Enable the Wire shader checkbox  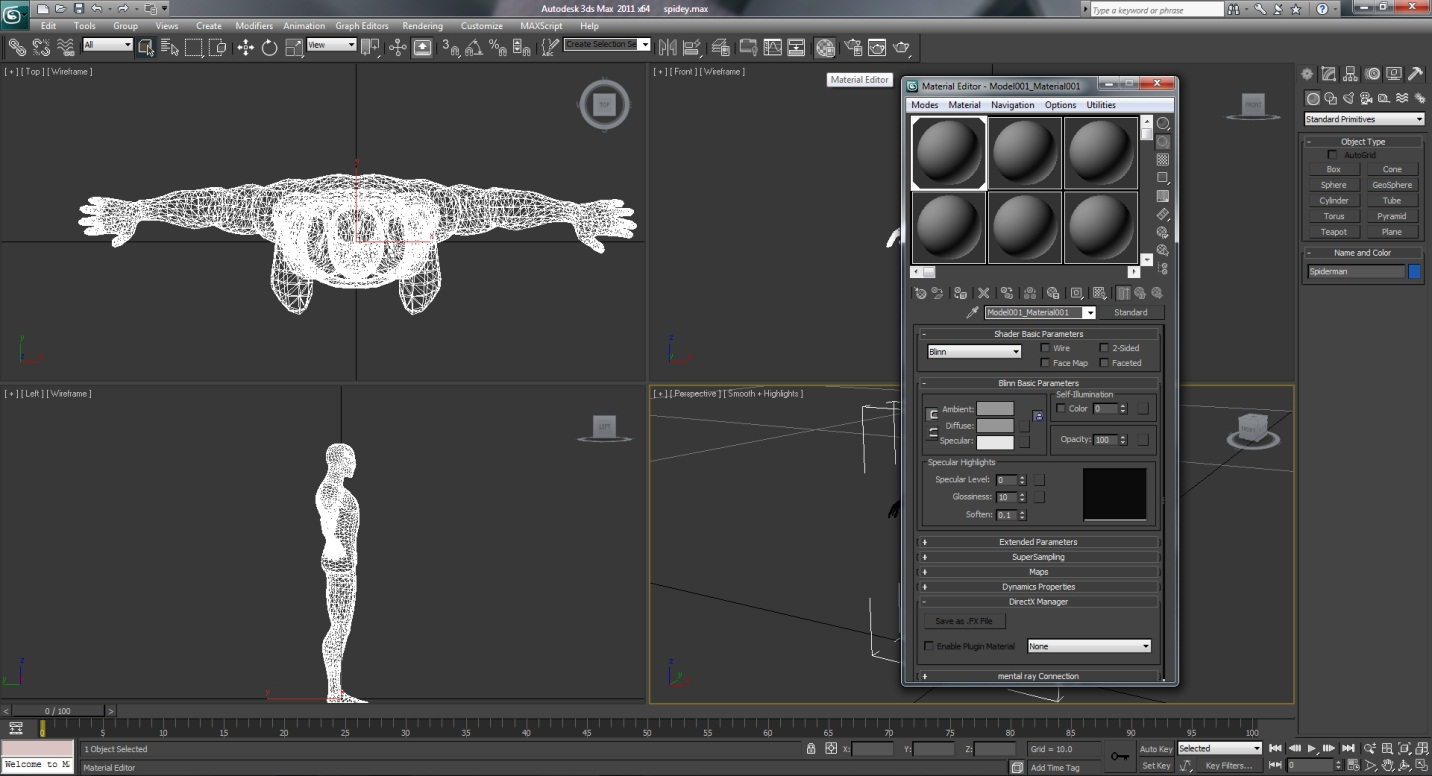tap(1046, 348)
